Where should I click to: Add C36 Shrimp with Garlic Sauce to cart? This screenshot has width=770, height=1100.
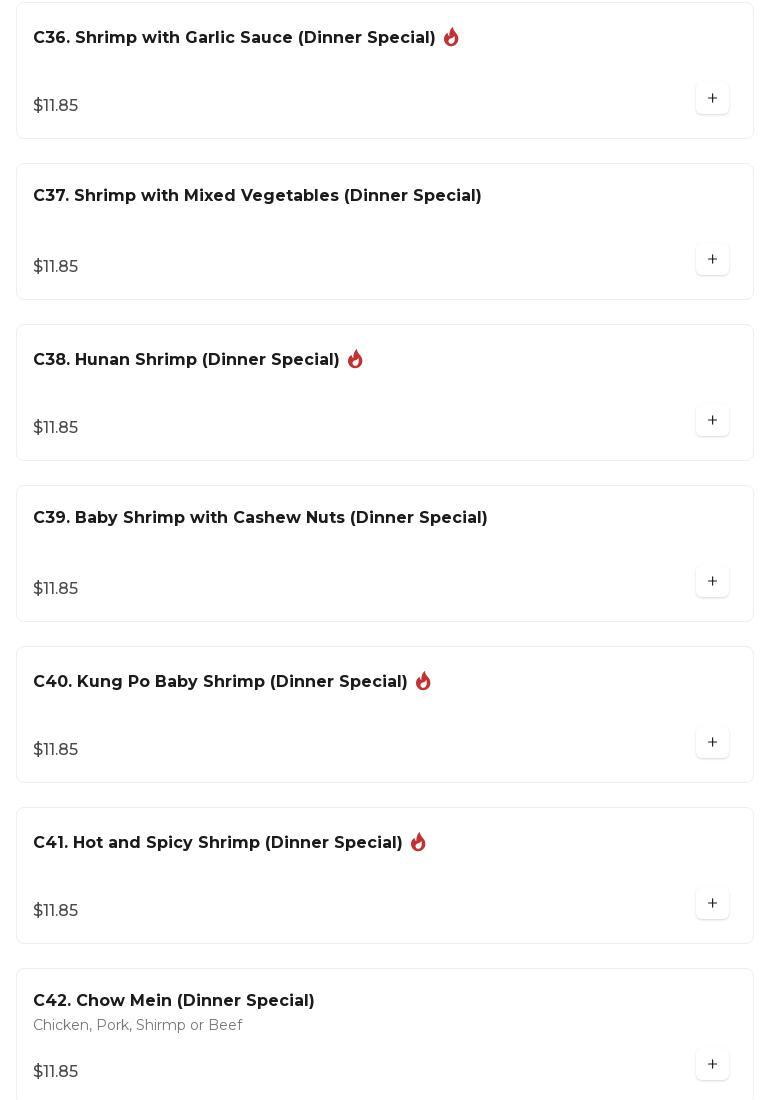pos(712,98)
